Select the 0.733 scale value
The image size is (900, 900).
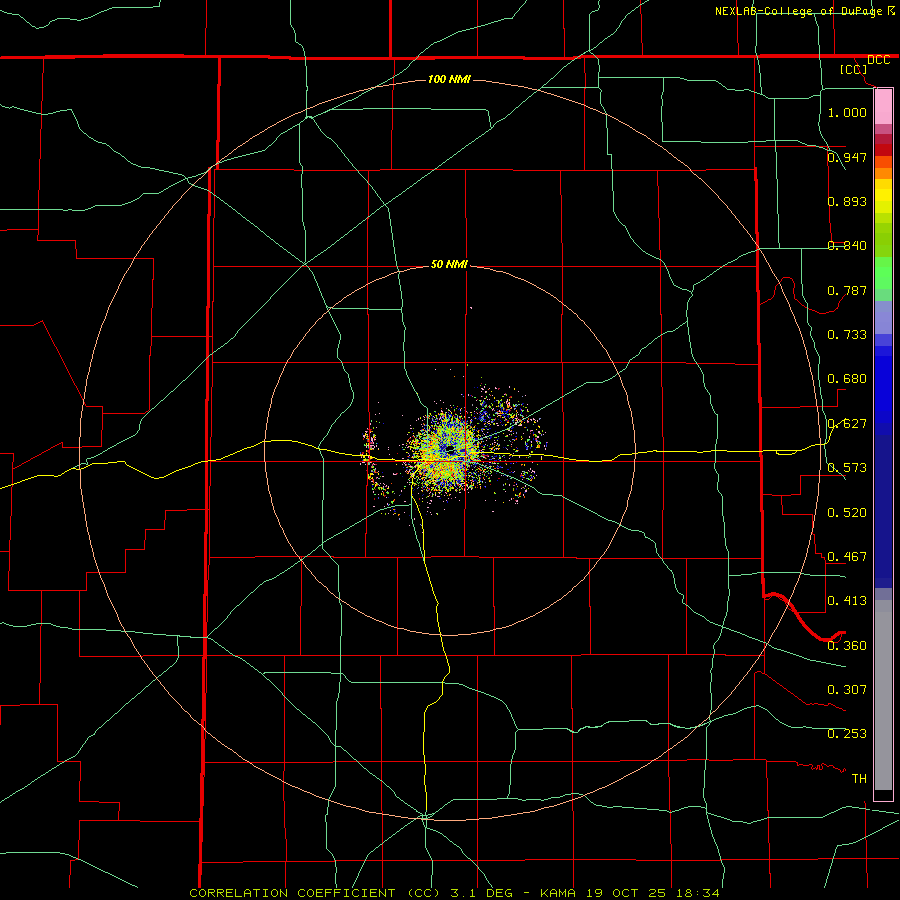click(847, 335)
